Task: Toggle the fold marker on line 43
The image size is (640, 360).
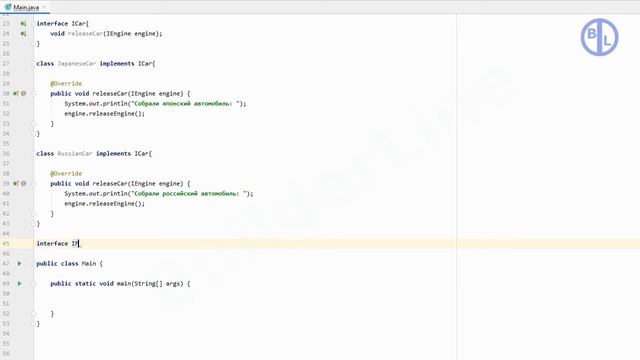Action: (34, 224)
